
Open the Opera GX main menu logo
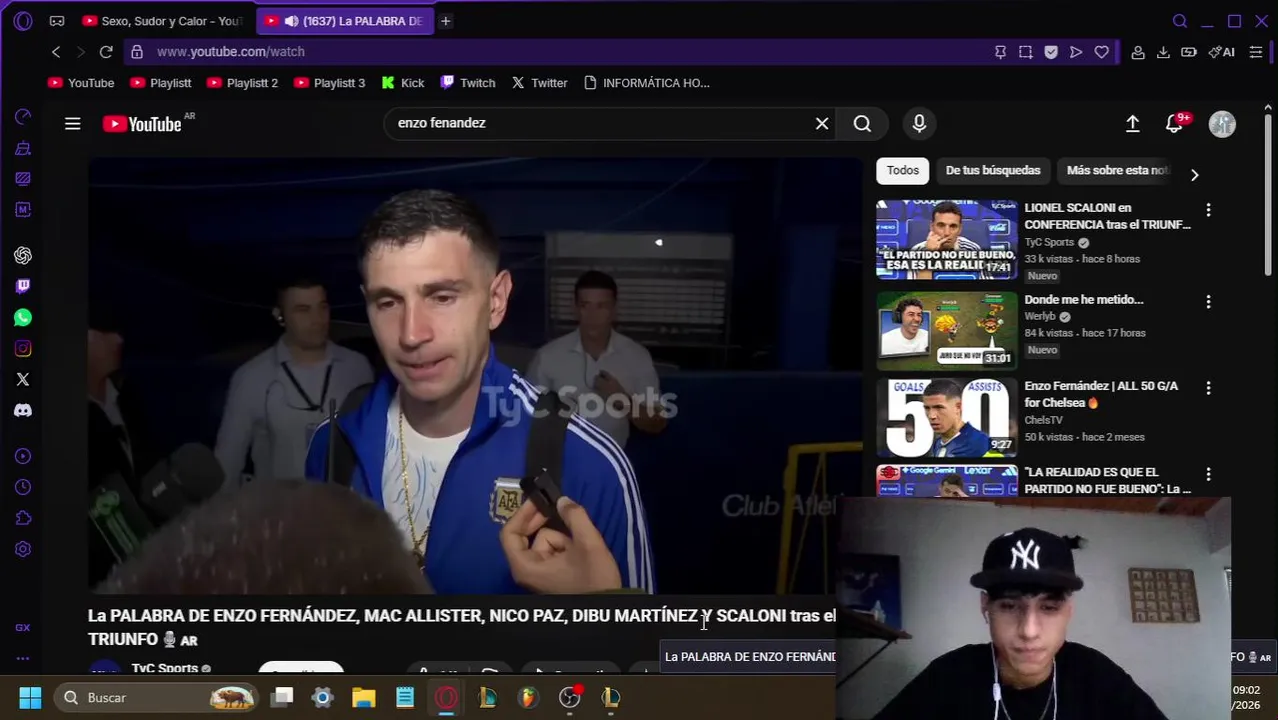pyautogui.click(x=23, y=21)
